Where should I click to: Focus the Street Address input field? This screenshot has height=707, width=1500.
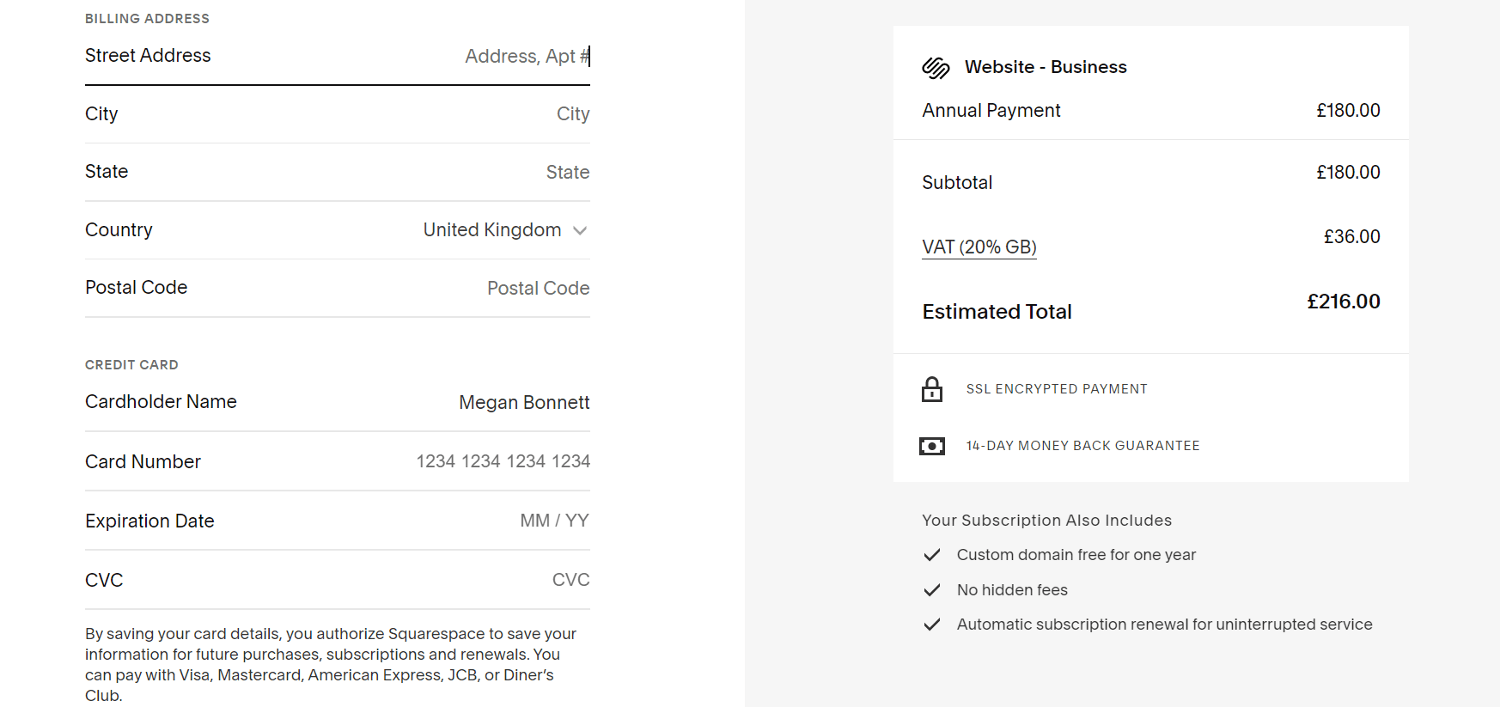[450, 56]
